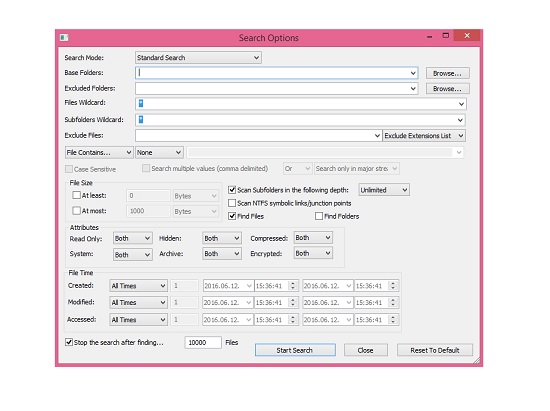This screenshot has width=550, height=411.
Task: Uncheck Stop the search after finding
Action: [x=69, y=342]
